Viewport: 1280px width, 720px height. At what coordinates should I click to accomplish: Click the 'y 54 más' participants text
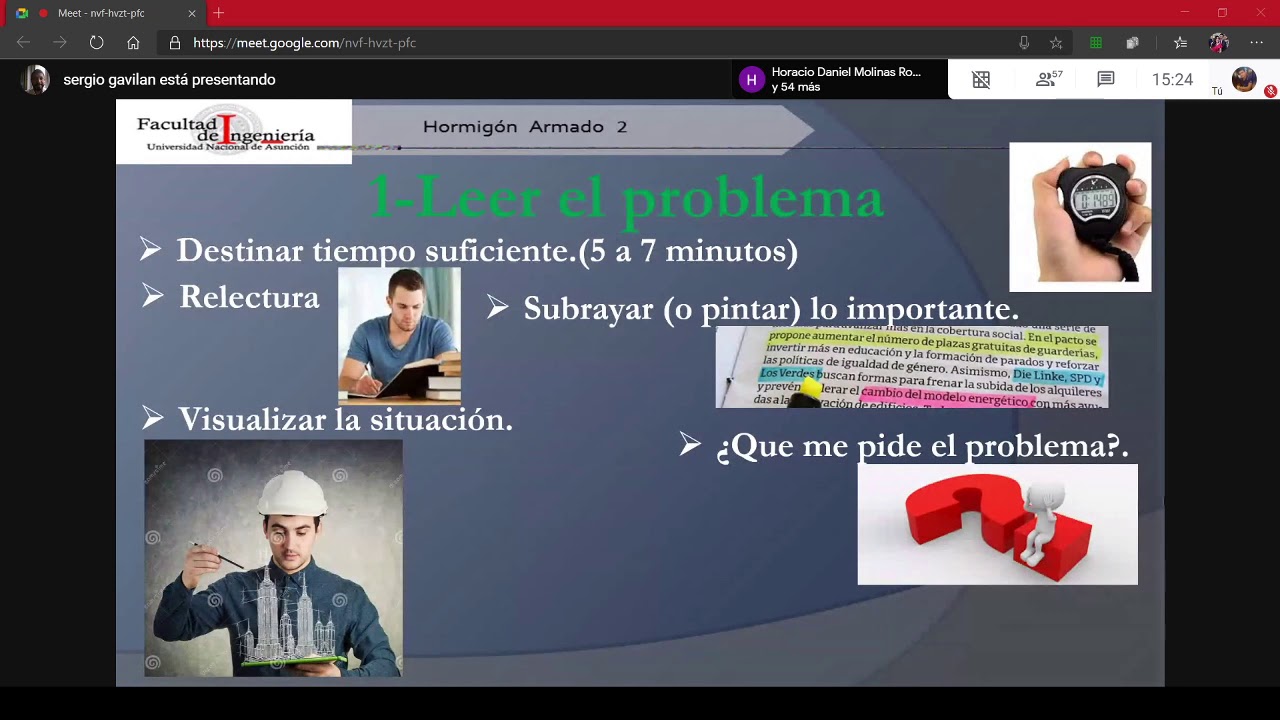click(x=796, y=88)
